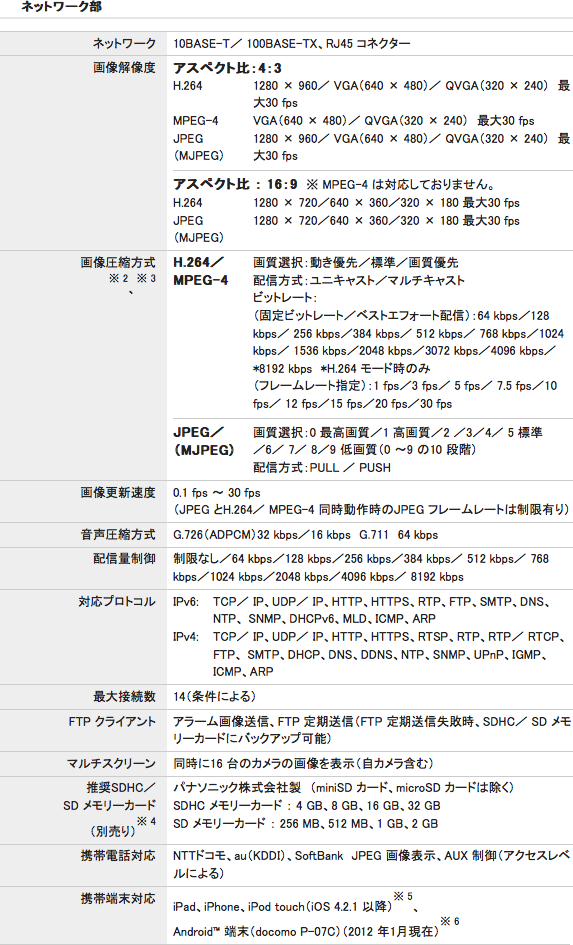
Task: Click the 画像解像度 row label
Action: point(124,68)
